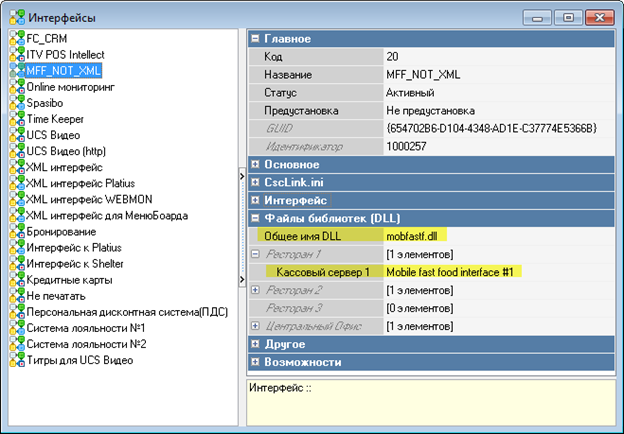The height and width of the screenshot is (434, 624).
Task: Click the ITV POS Intellect item icon
Action: pyautogui.click(x=16, y=54)
